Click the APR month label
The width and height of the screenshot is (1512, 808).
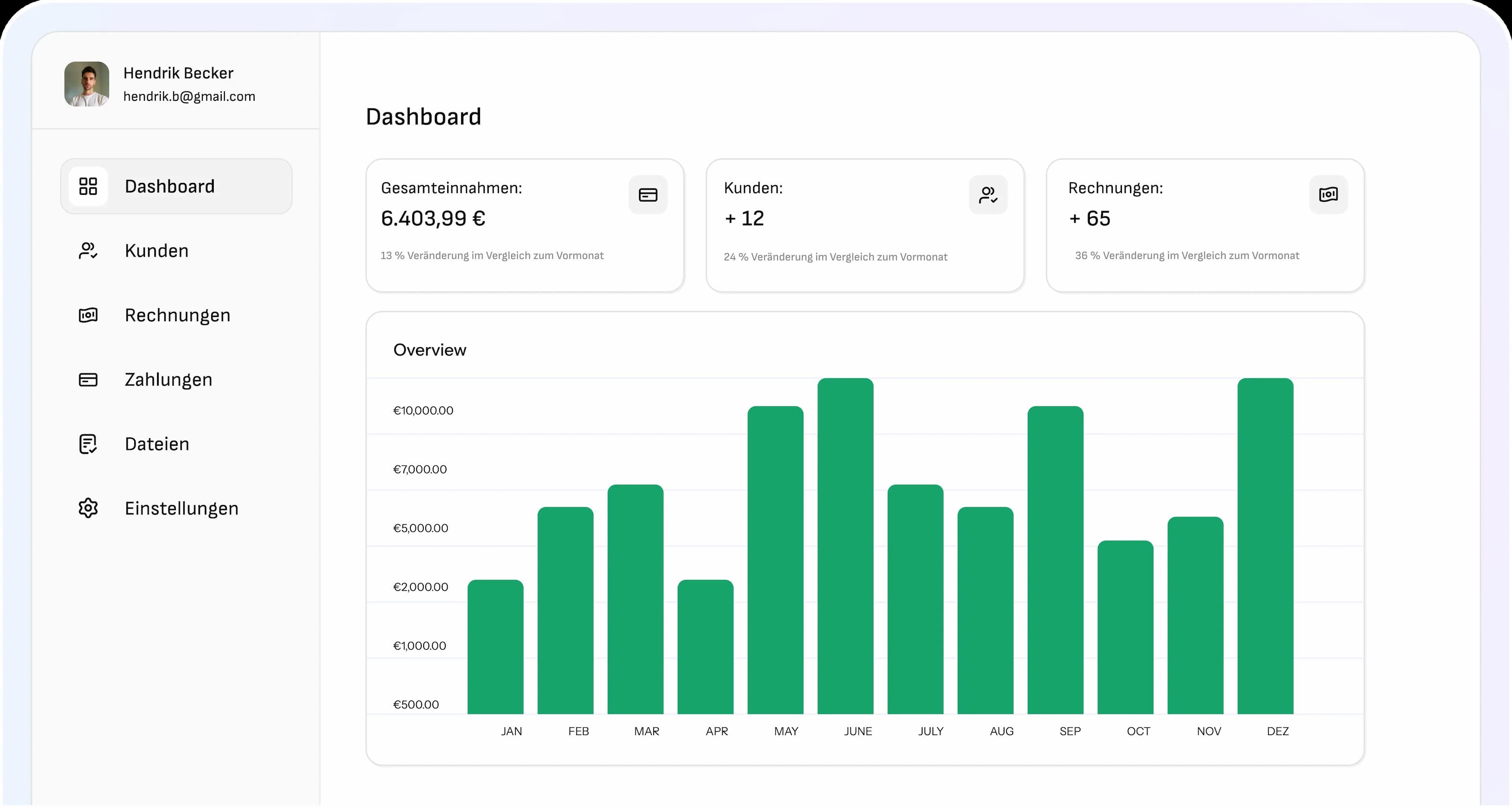(x=717, y=731)
